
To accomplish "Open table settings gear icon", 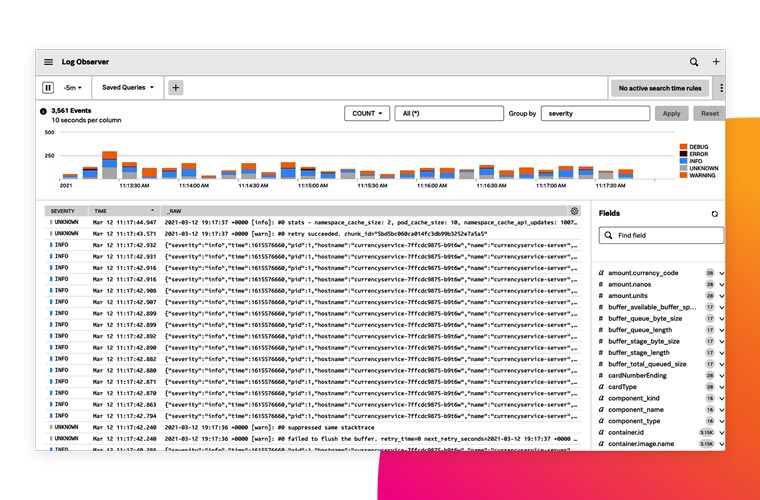I will coord(574,211).
